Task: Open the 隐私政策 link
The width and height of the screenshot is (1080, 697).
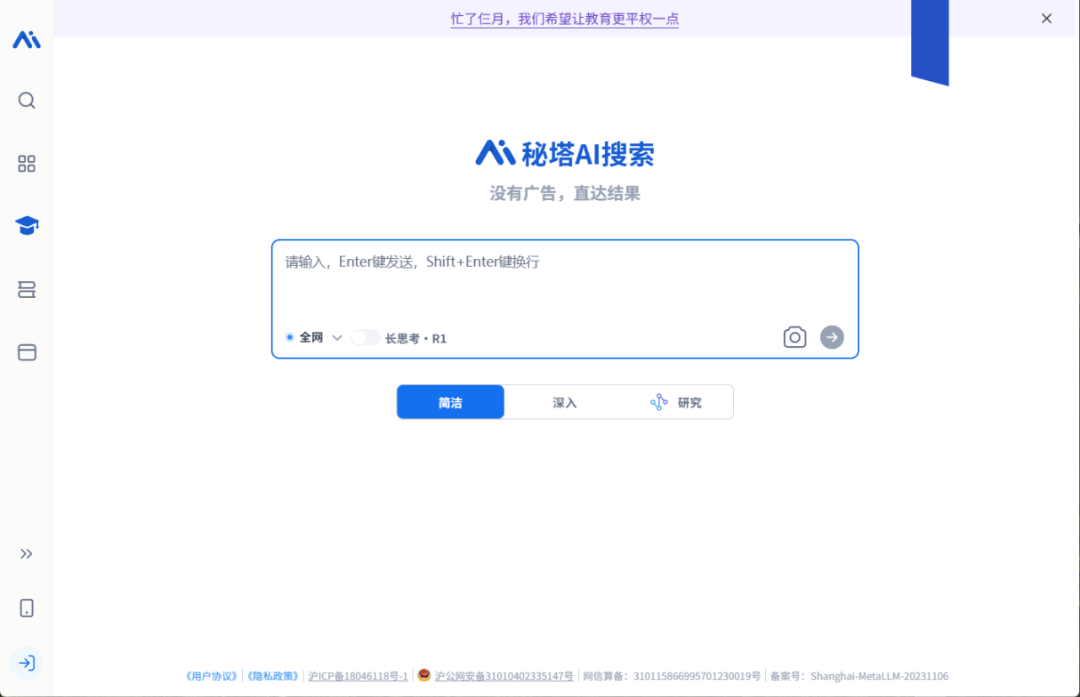Action: coord(273,676)
